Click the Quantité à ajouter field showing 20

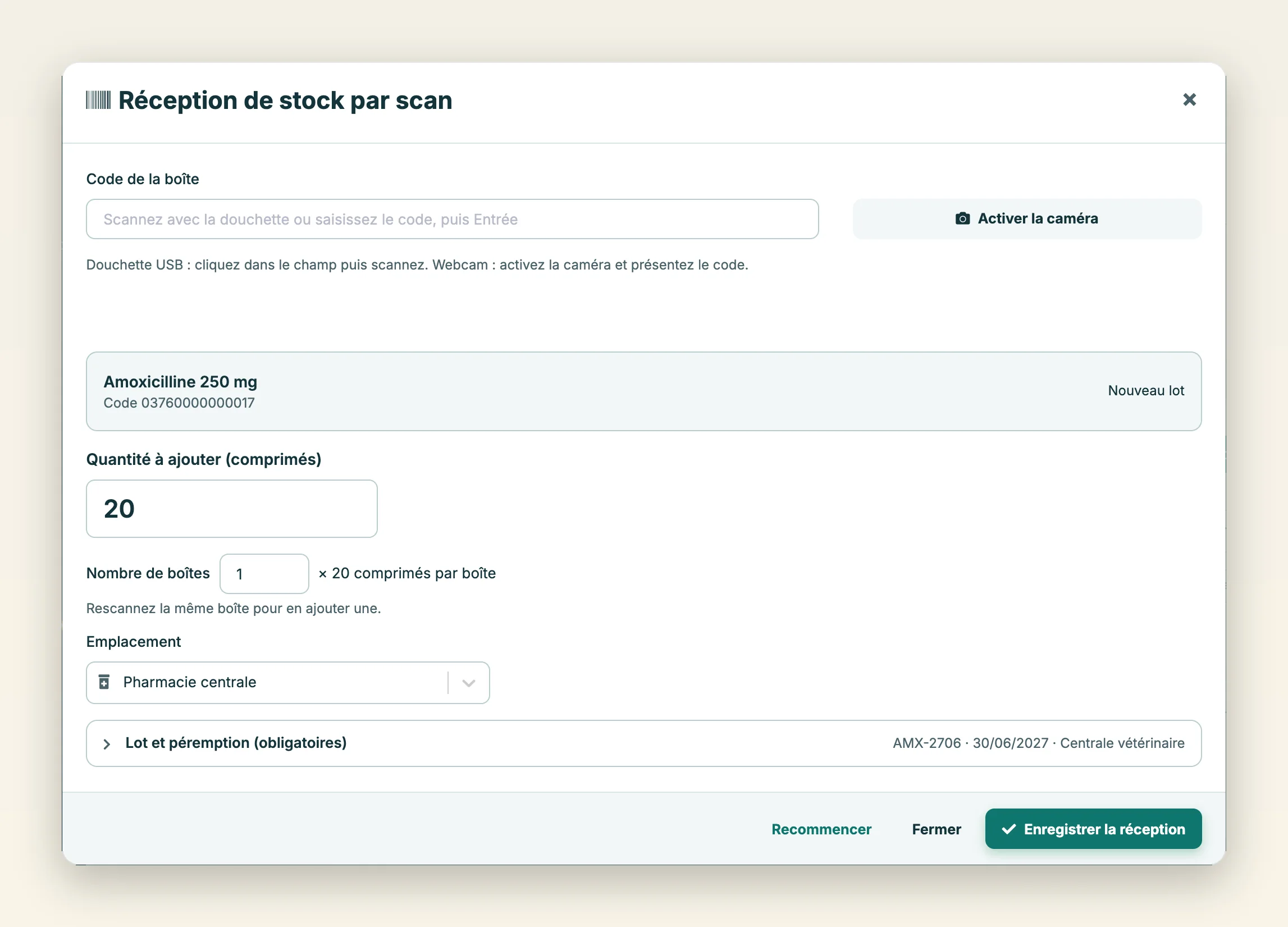click(x=232, y=508)
